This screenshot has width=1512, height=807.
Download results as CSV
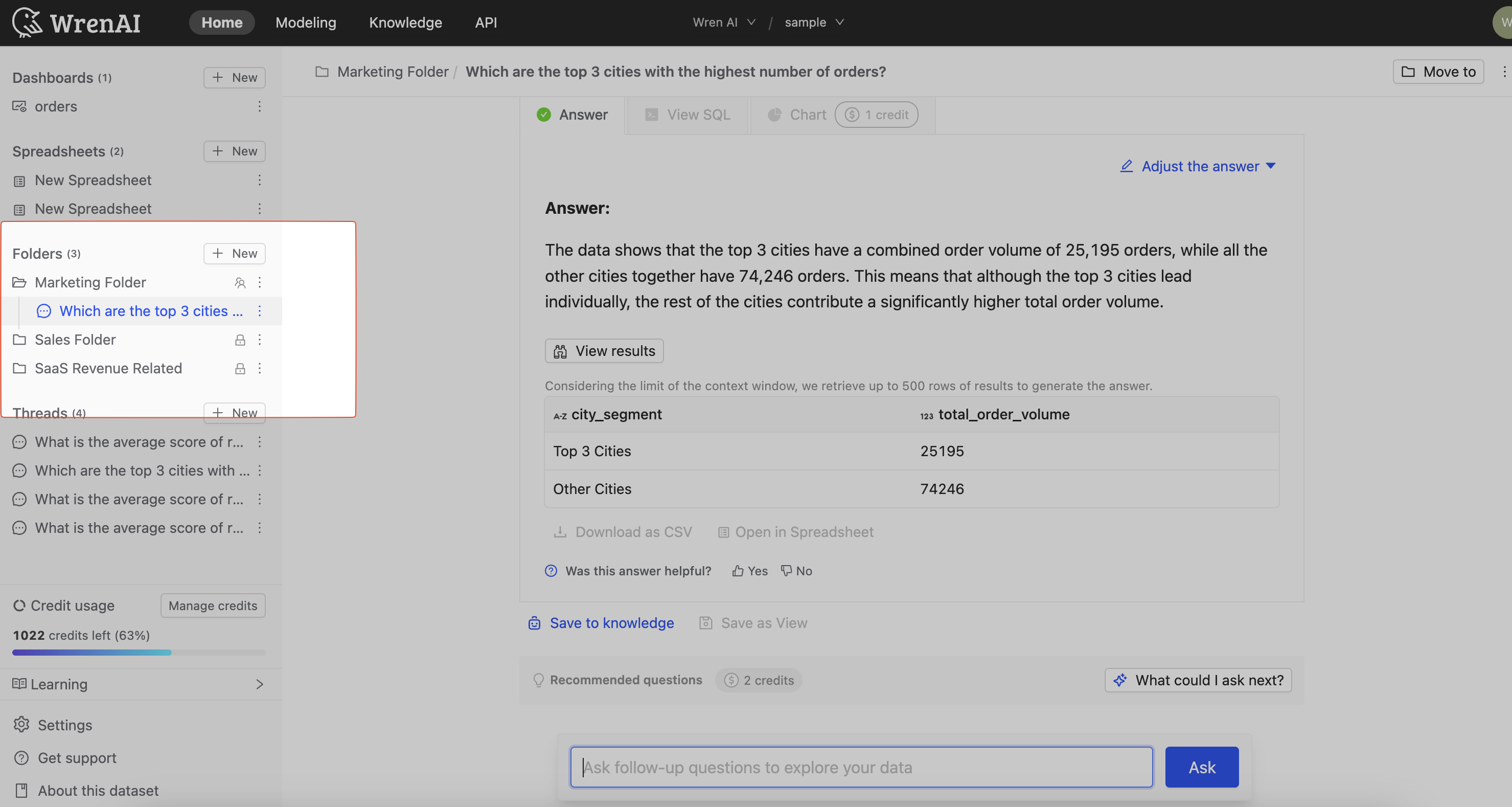click(x=623, y=532)
